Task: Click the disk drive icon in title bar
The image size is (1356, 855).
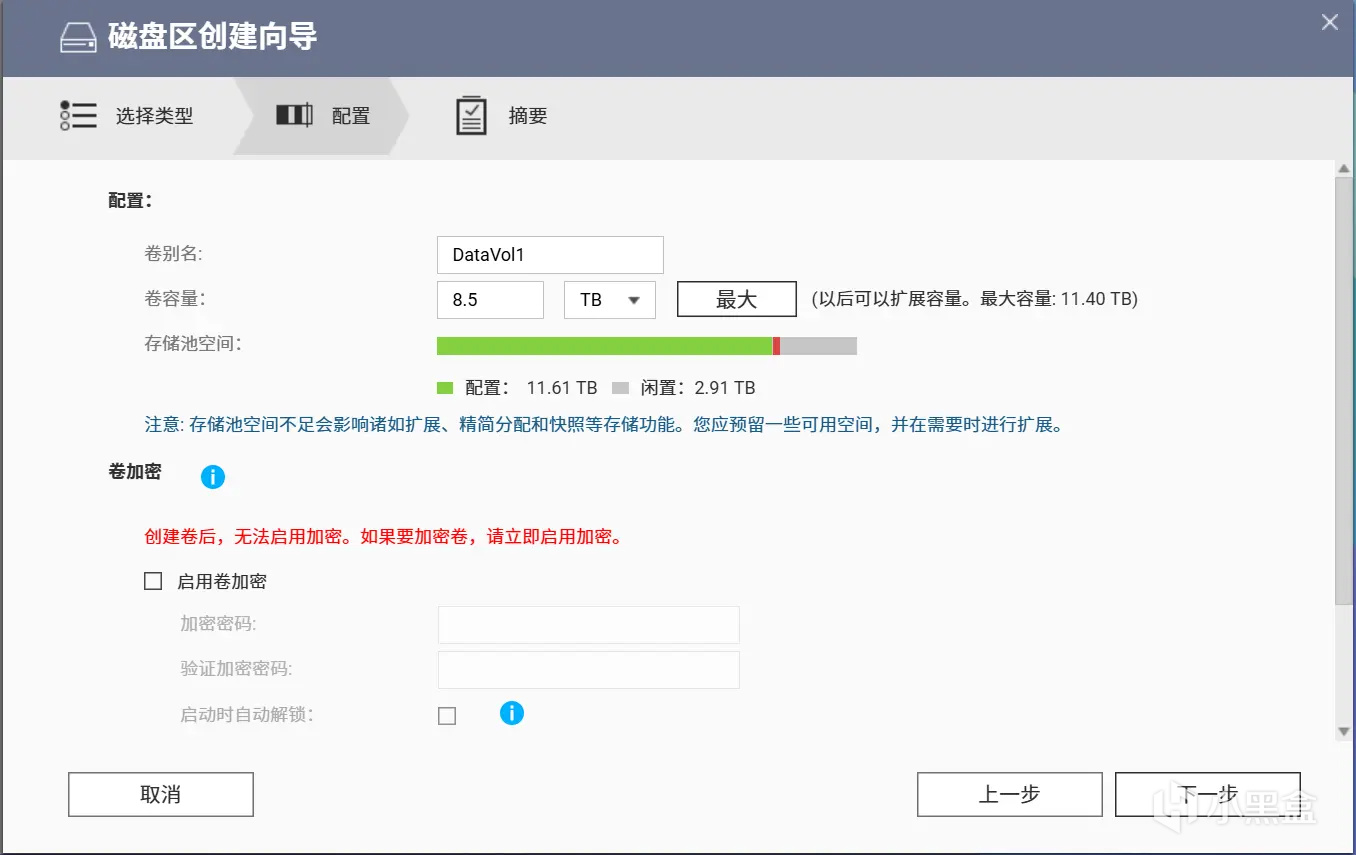Action: click(79, 38)
